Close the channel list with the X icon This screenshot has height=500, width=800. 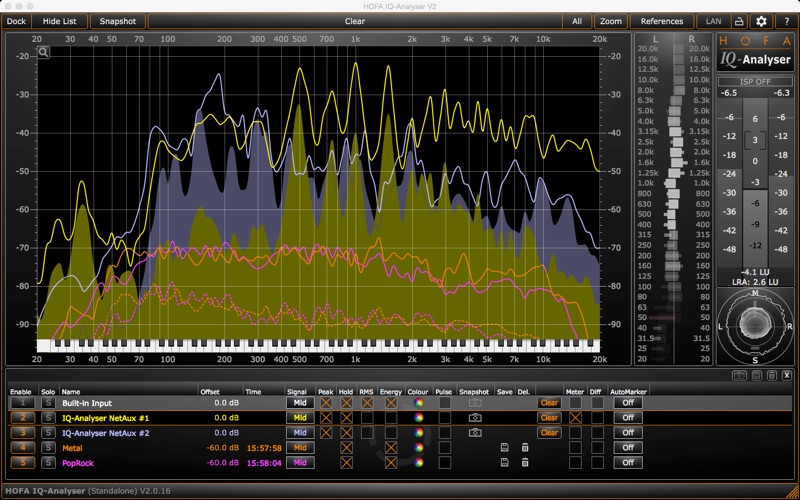click(787, 376)
